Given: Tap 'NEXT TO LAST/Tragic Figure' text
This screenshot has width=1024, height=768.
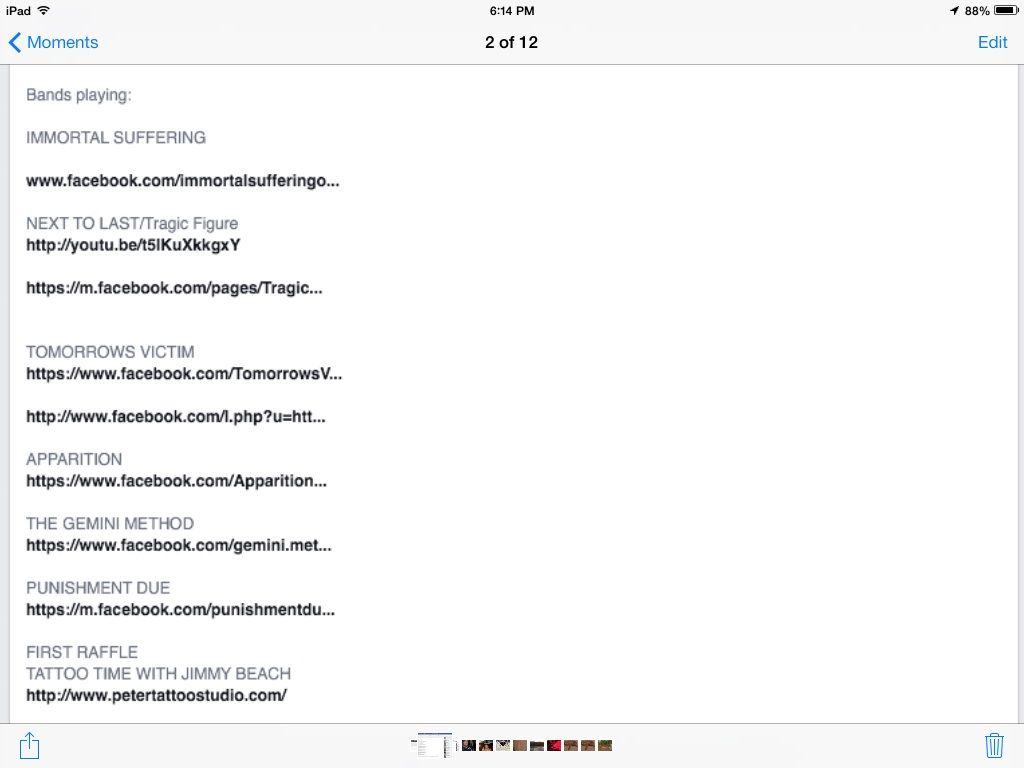Looking at the screenshot, I should tap(132, 223).
